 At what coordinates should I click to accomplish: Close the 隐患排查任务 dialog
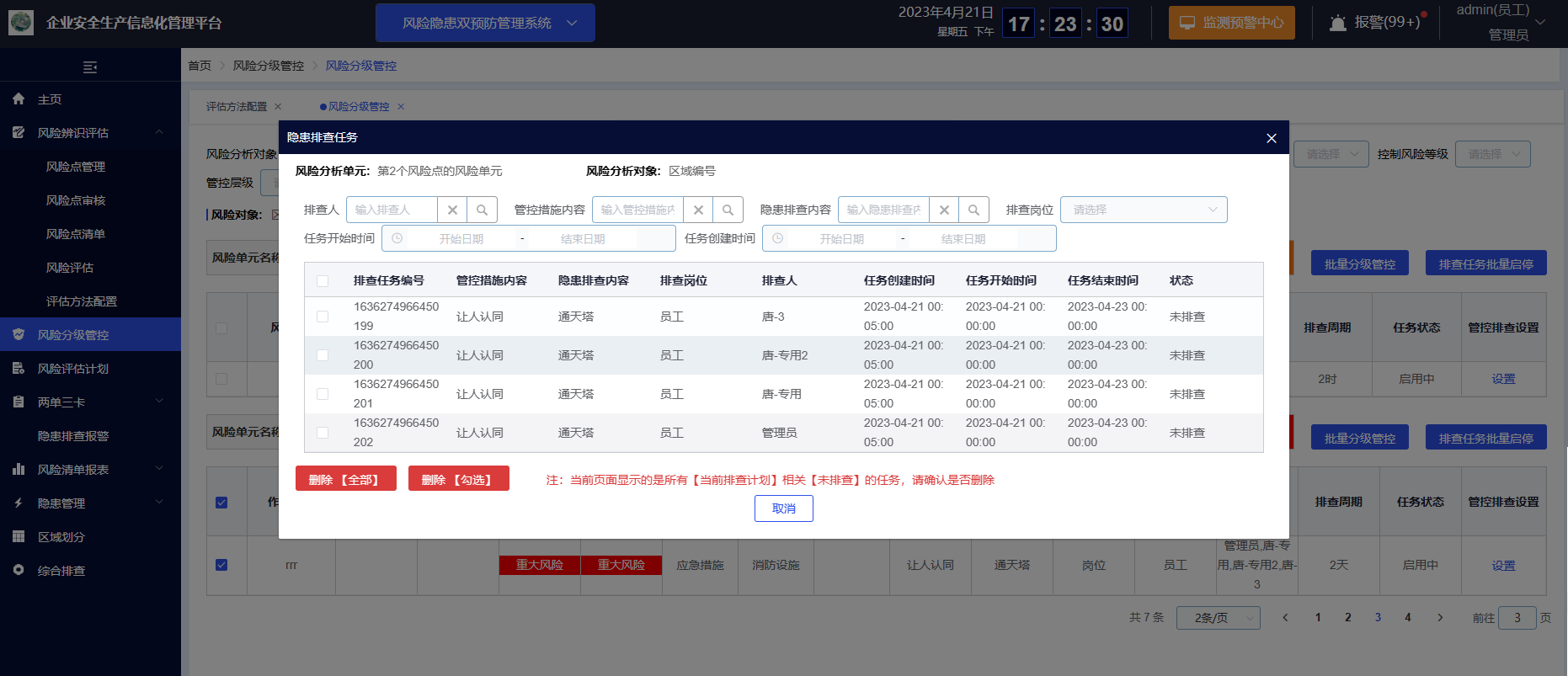[x=1272, y=138]
